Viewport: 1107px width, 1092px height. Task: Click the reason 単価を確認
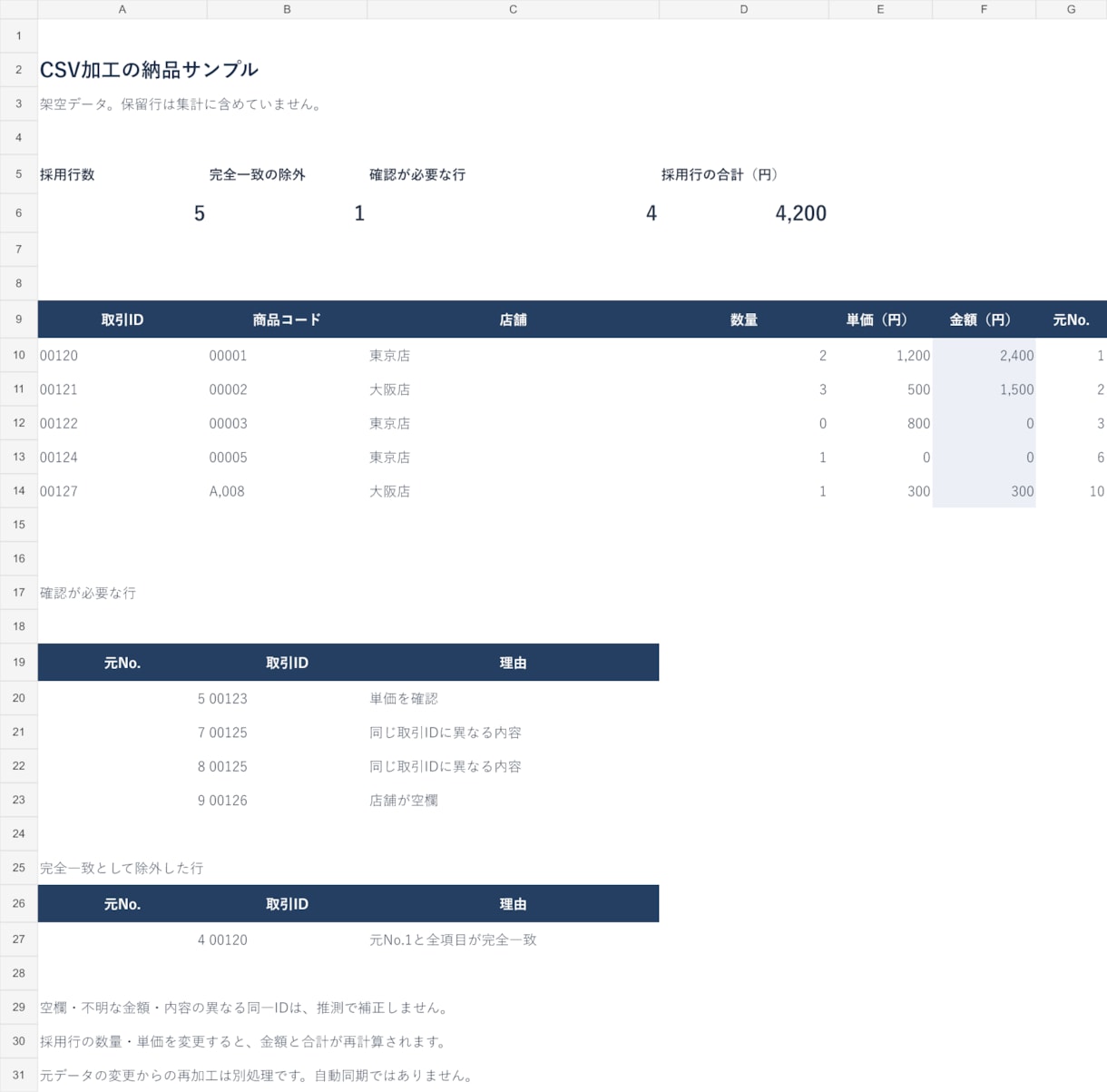click(x=404, y=699)
